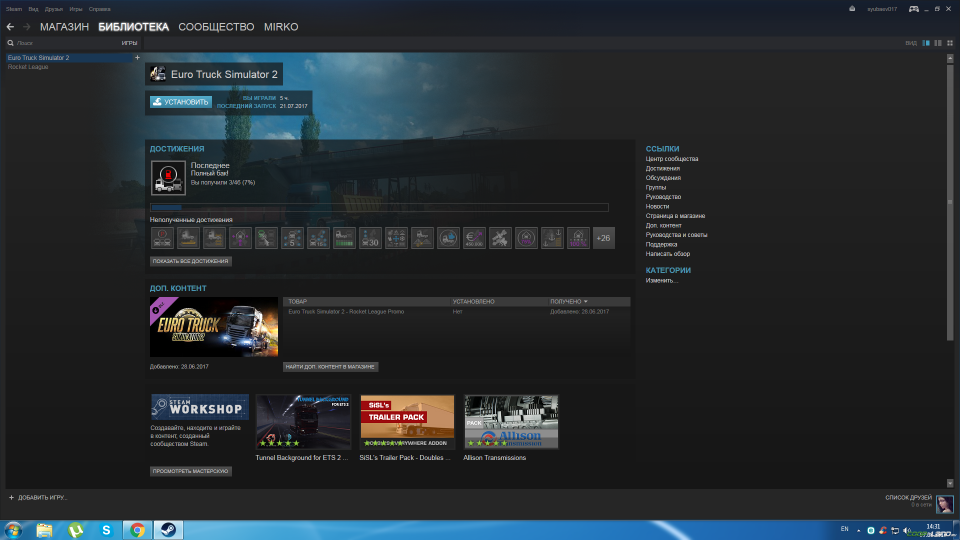Click the achievements progress bar

pyautogui.click(x=379, y=208)
